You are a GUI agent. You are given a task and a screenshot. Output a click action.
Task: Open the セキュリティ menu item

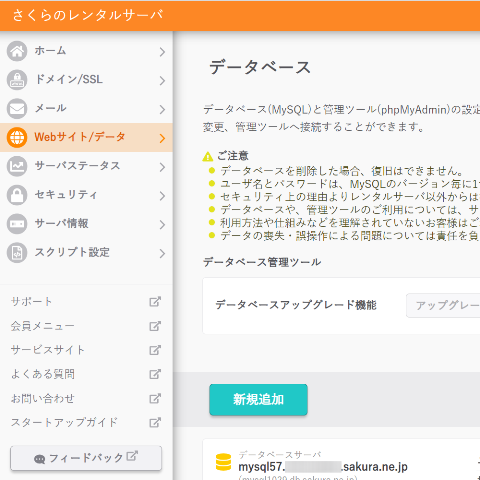tap(86, 195)
